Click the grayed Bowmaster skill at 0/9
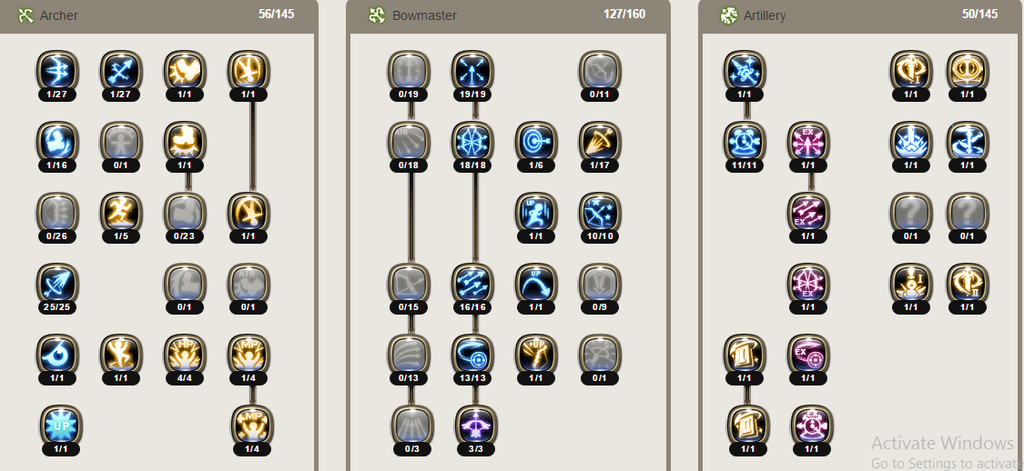Viewport: 1024px width, 471px height. pyautogui.click(x=600, y=284)
